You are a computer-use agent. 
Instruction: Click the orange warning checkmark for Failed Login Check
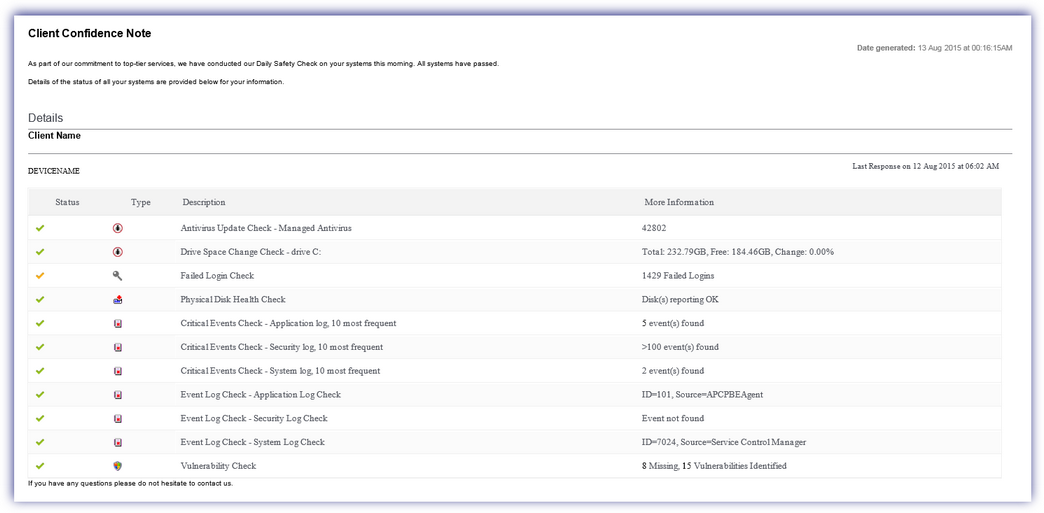[40, 276]
